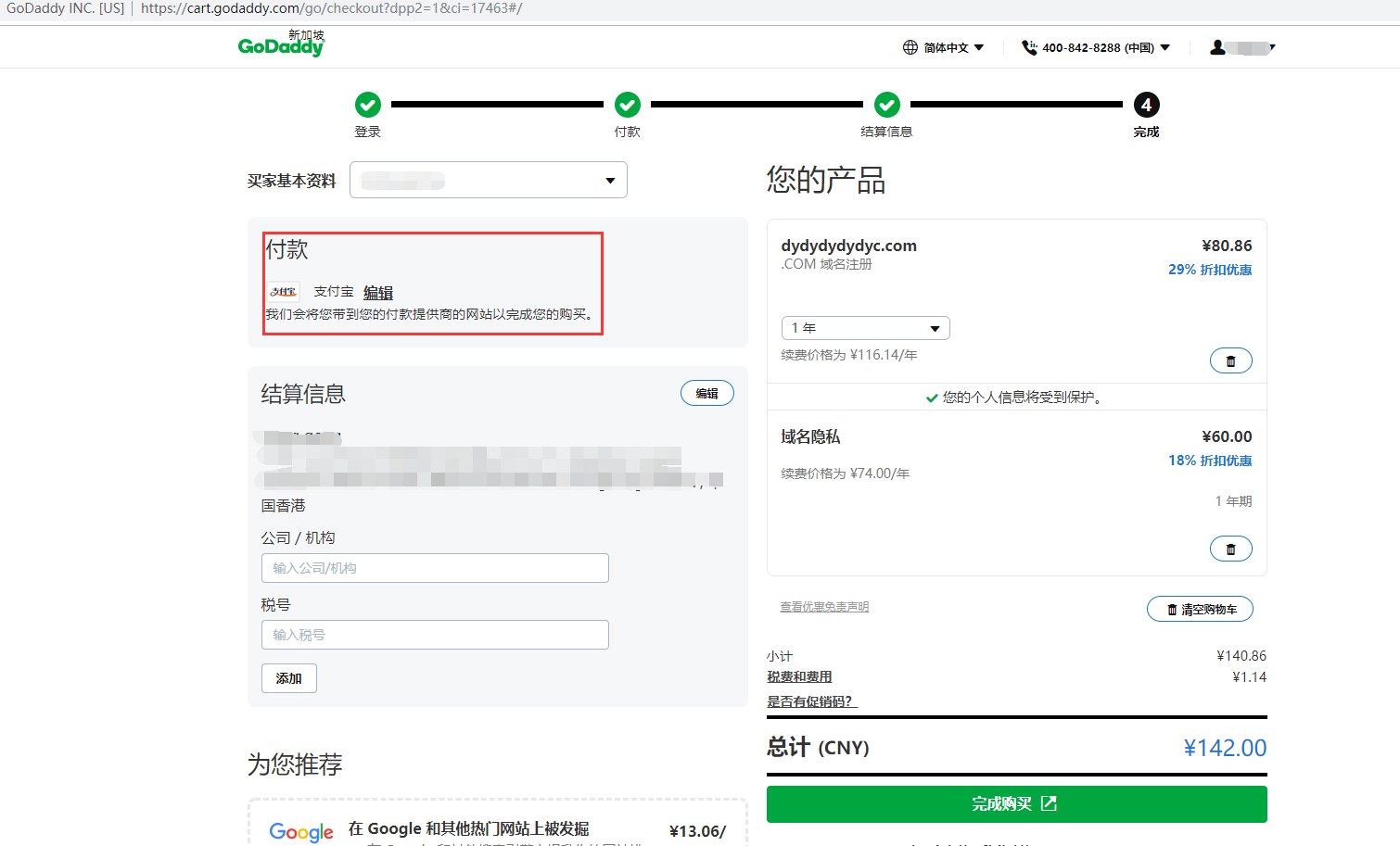Go back to the 登录 step
The image size is (1400, 846).
(x=368, y=105)
